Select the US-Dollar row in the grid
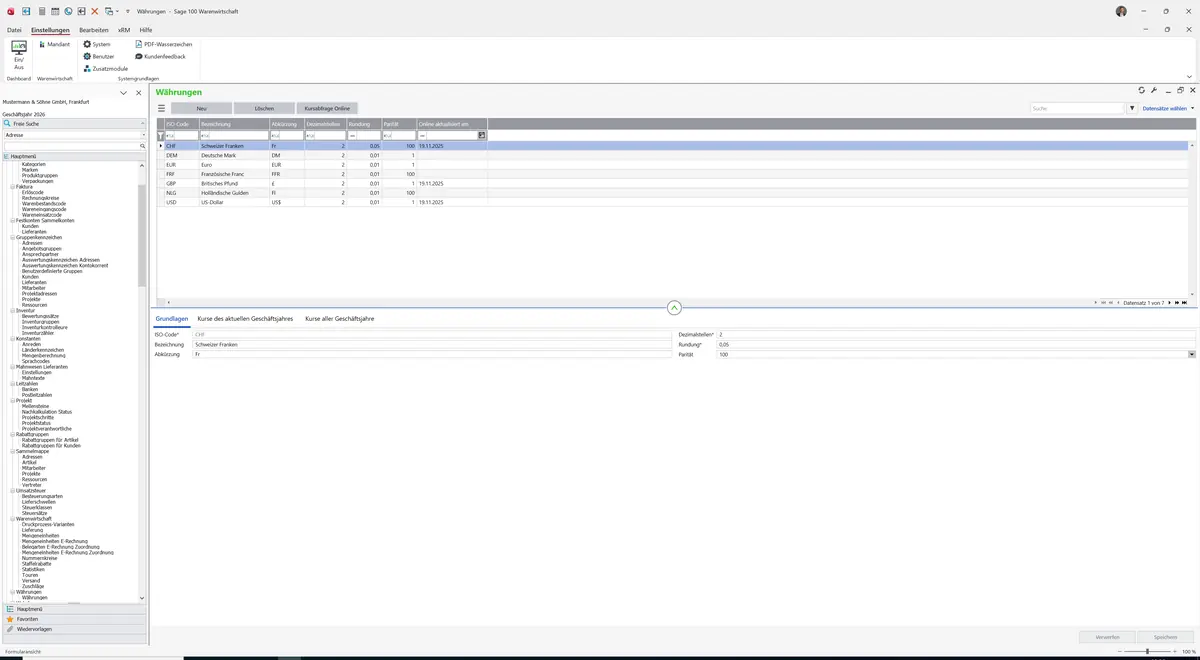The height and width of the screenshot is (660, 1200). (x=672, y=202)
